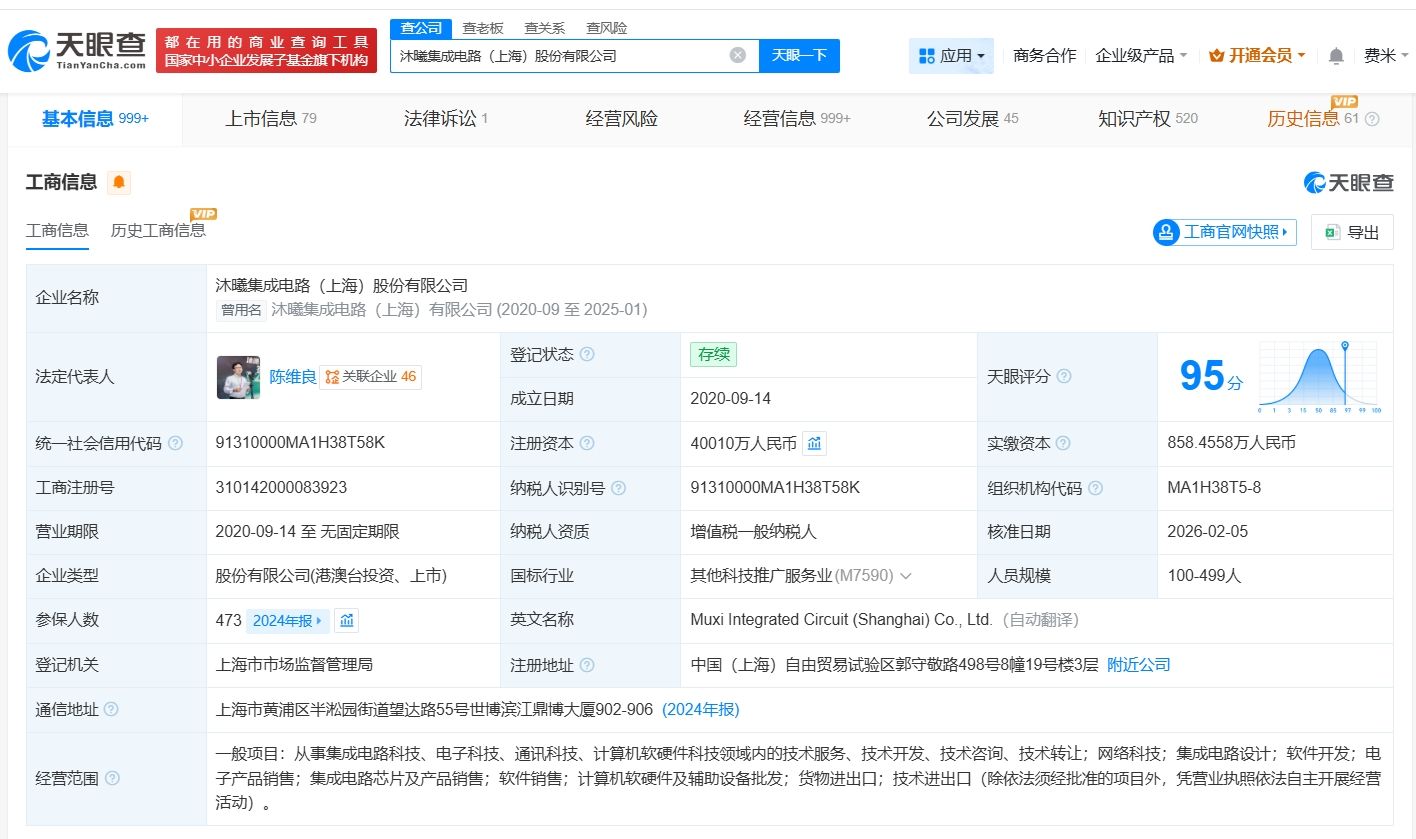Open chart icon next to 注册资本 value
This screenshot has width=1416, height=839.
coord(814,443)
